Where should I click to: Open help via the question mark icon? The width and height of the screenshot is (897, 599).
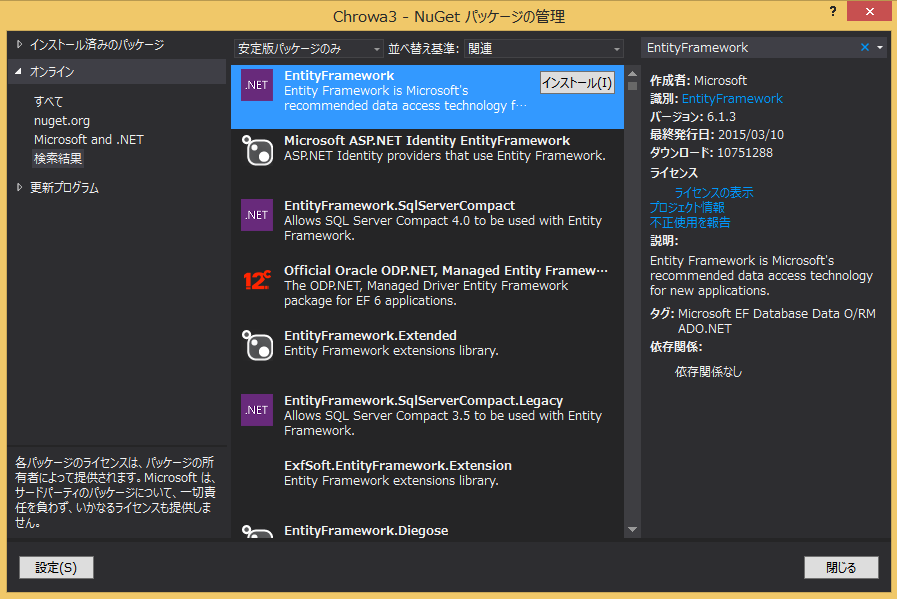833,11
